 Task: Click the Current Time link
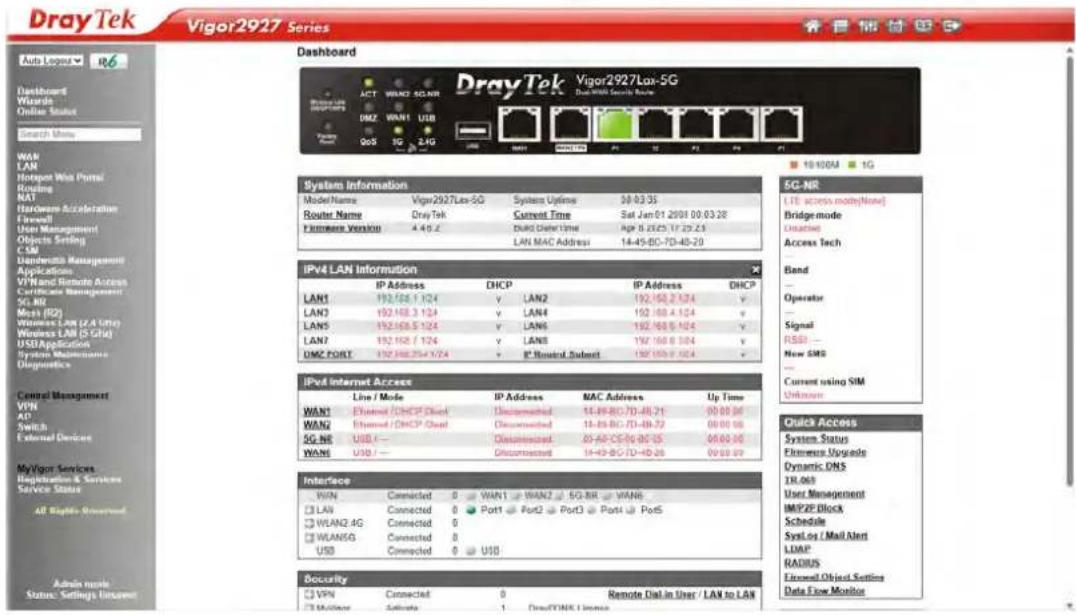point(542,215)
